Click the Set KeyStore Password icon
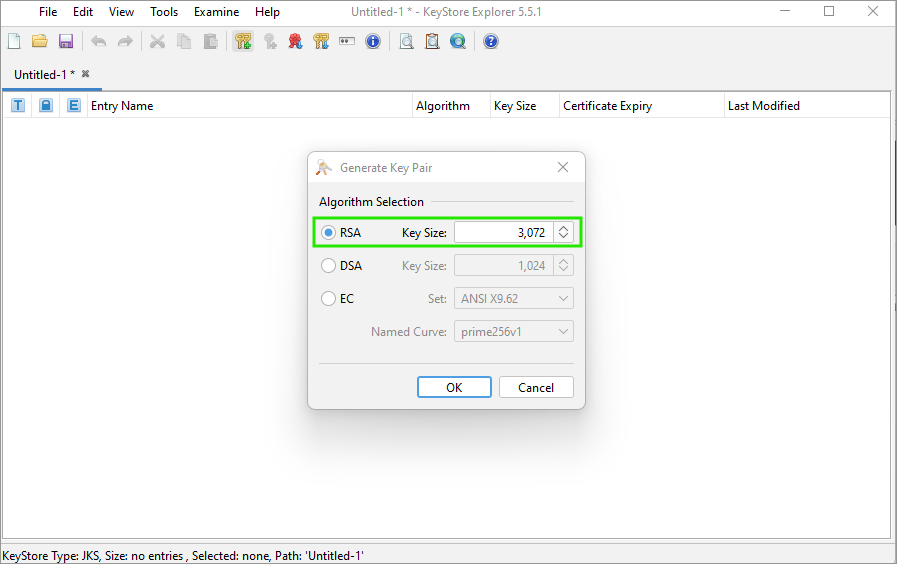The image size is (897, 564). (347, 41)
